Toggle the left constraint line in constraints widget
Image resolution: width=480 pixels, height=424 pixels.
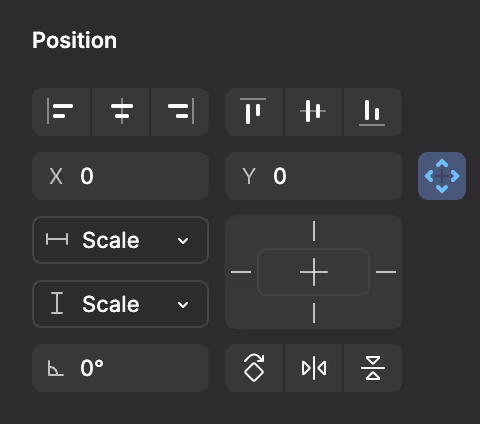(x=241, y=272)
